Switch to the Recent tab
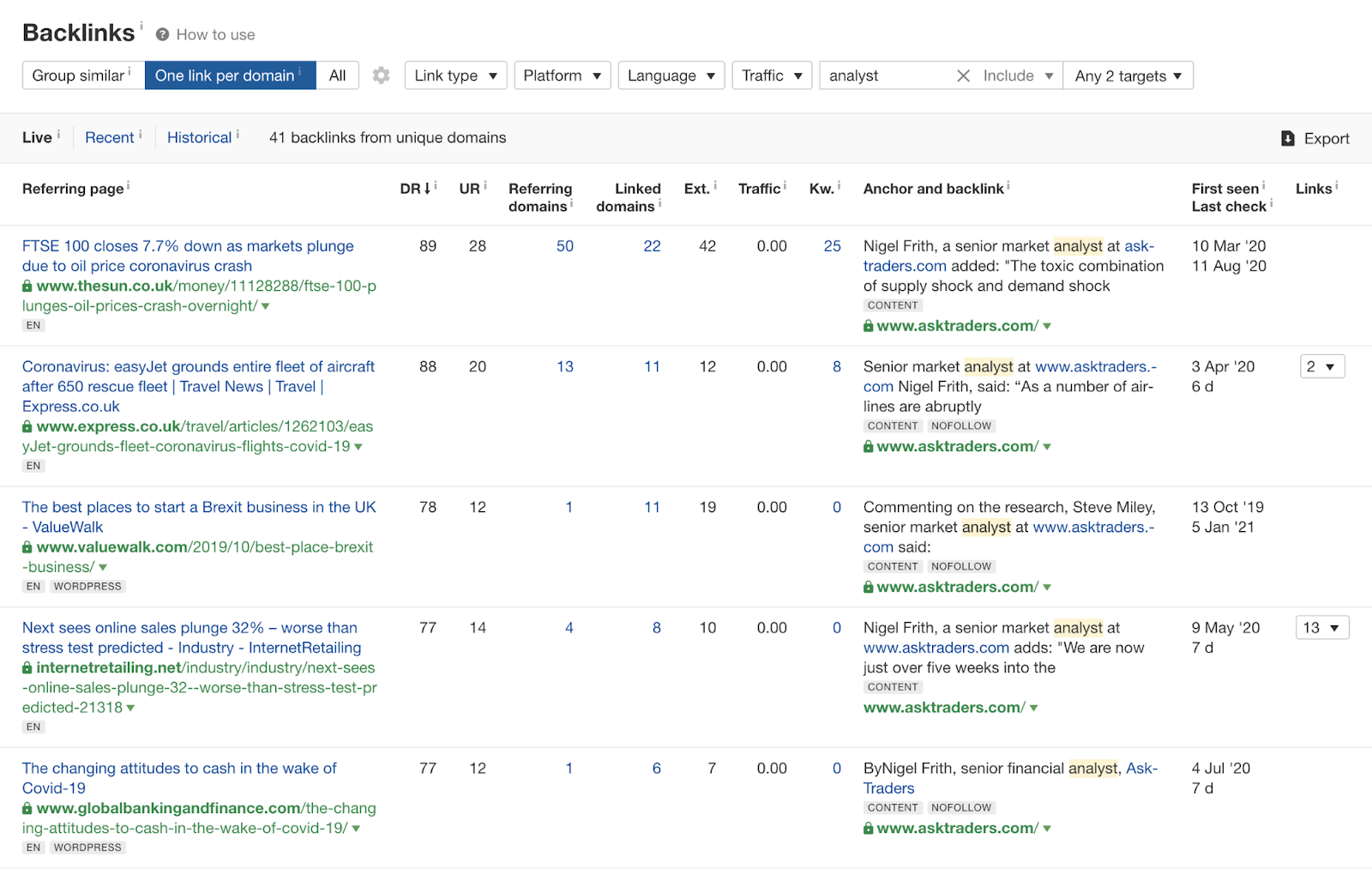1372x869 pixels. (x=109, y=137)
